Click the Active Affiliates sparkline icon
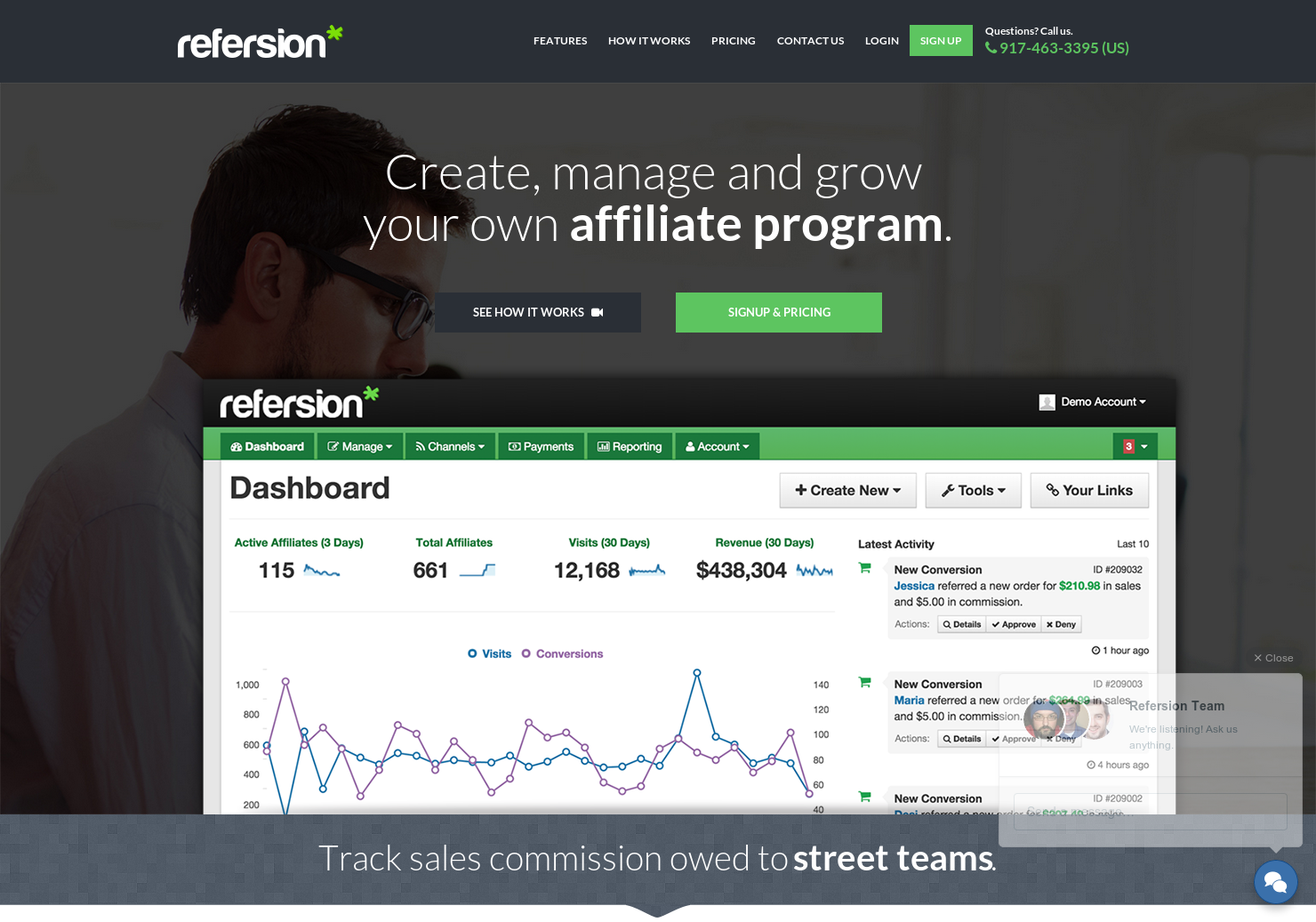This screenshot has height=922, width=1316. 322,571
